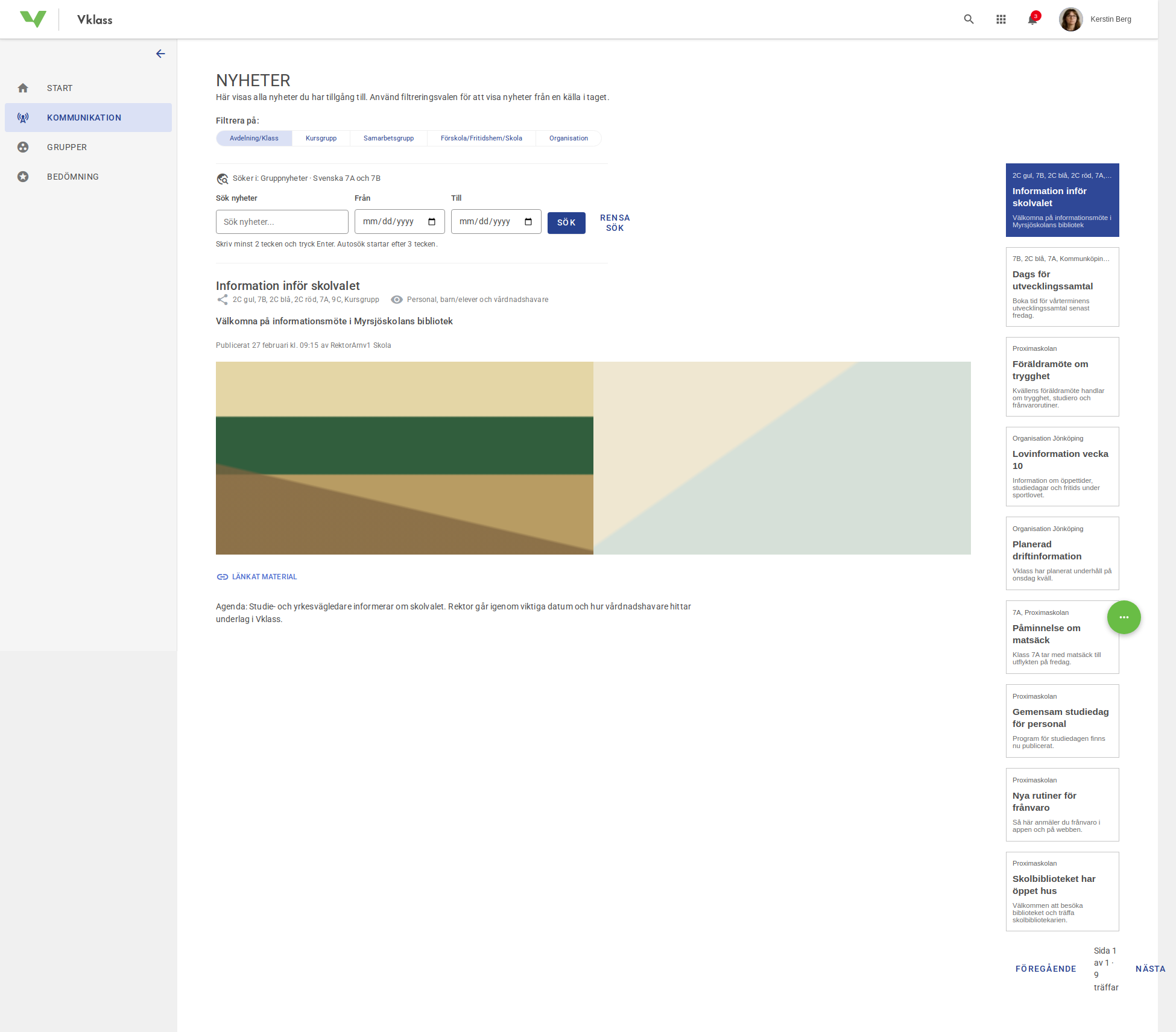Viewport: 1176px width, 1032px height.
Task: Select the Samarbetsgrupp filter
Action: (x=388, y=138)
